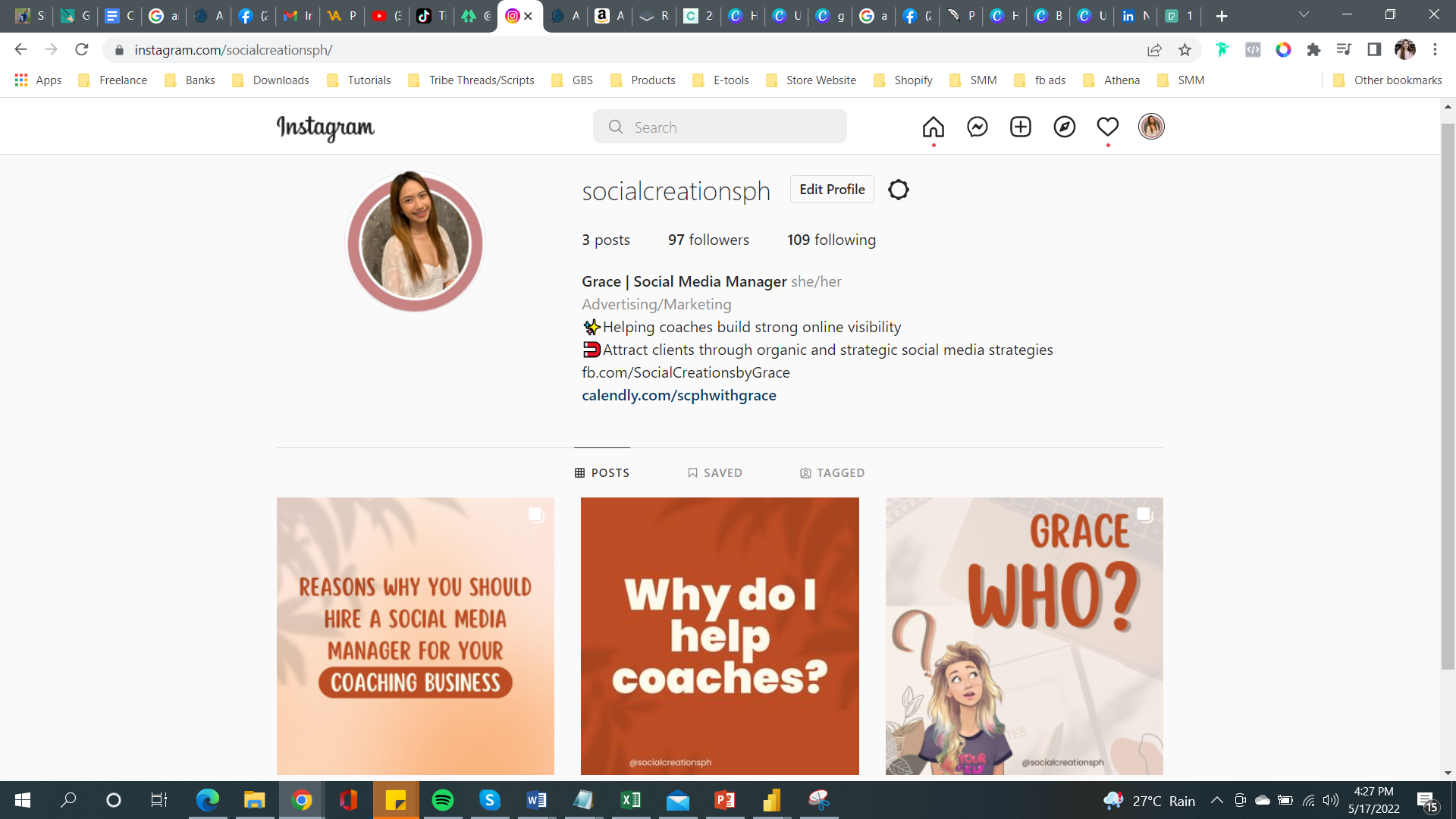Go to Instagram home feed icon
Screen dimensions: 1456x819
coord(933,127)
